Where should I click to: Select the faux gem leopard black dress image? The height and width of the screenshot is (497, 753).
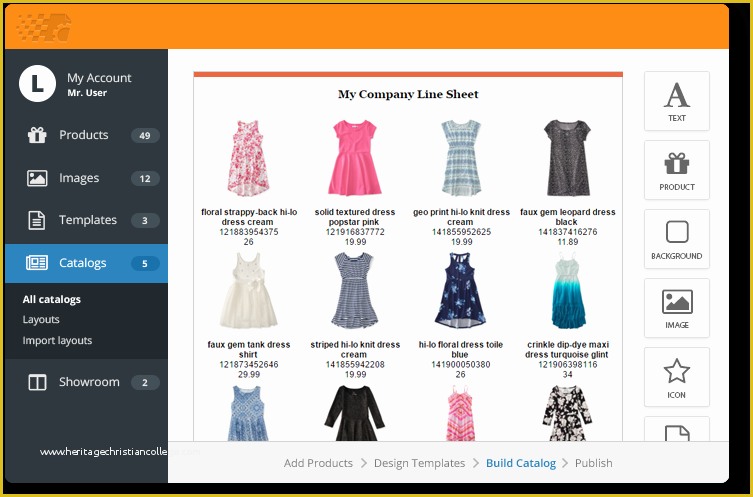567,158
